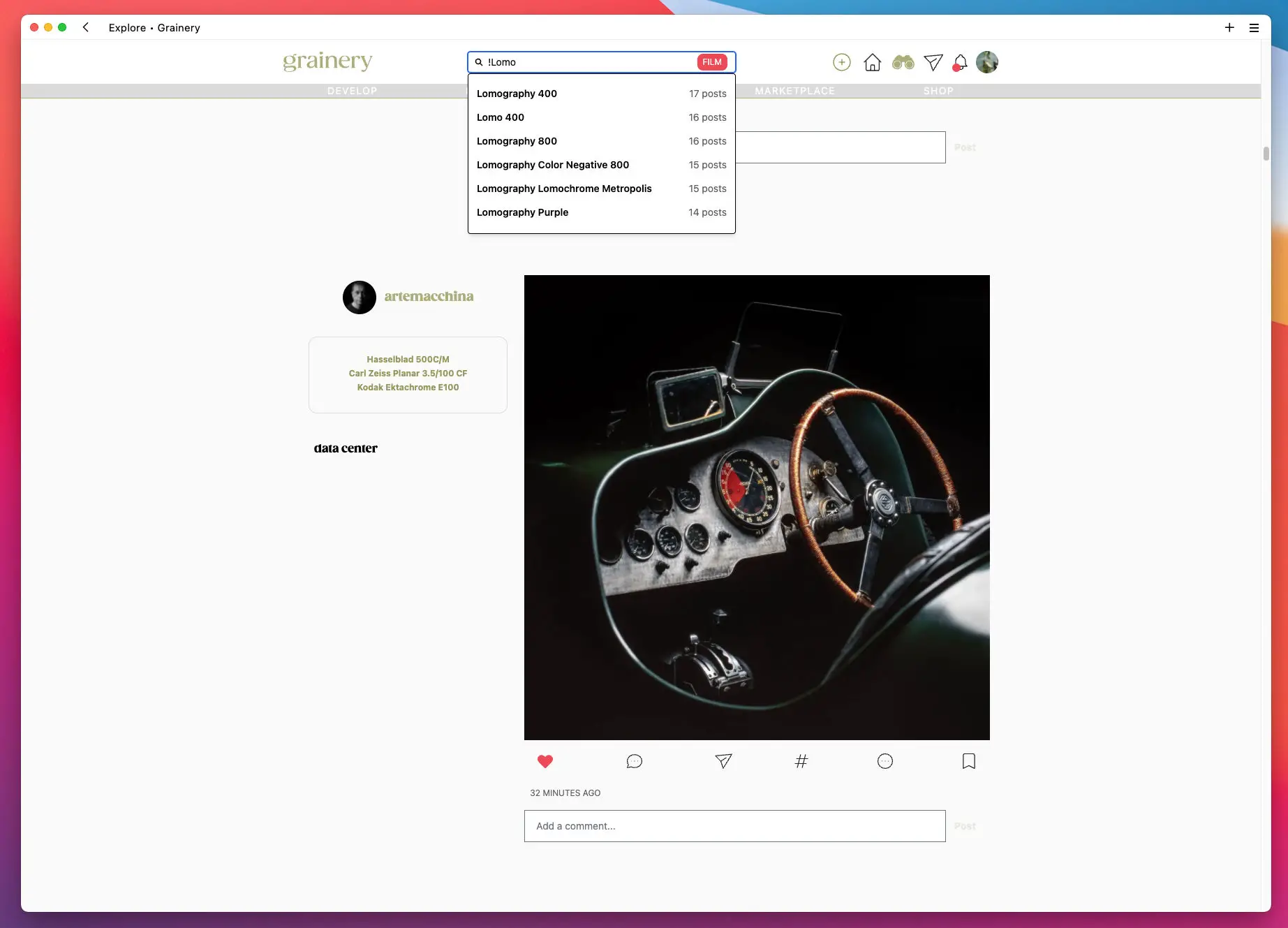The width and height of the screenshot is (1288, 928).
Task: Unlike the post with the red heart
Action: 545,761
